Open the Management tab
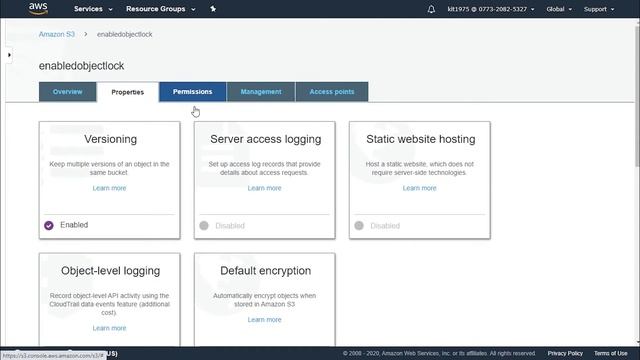Screen dimensions: 640x360 point(261,92)
